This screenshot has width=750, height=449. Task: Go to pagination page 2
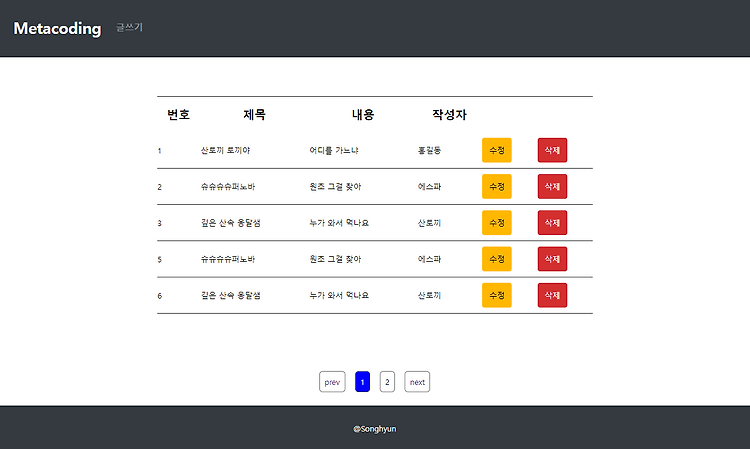click(387, 382)
